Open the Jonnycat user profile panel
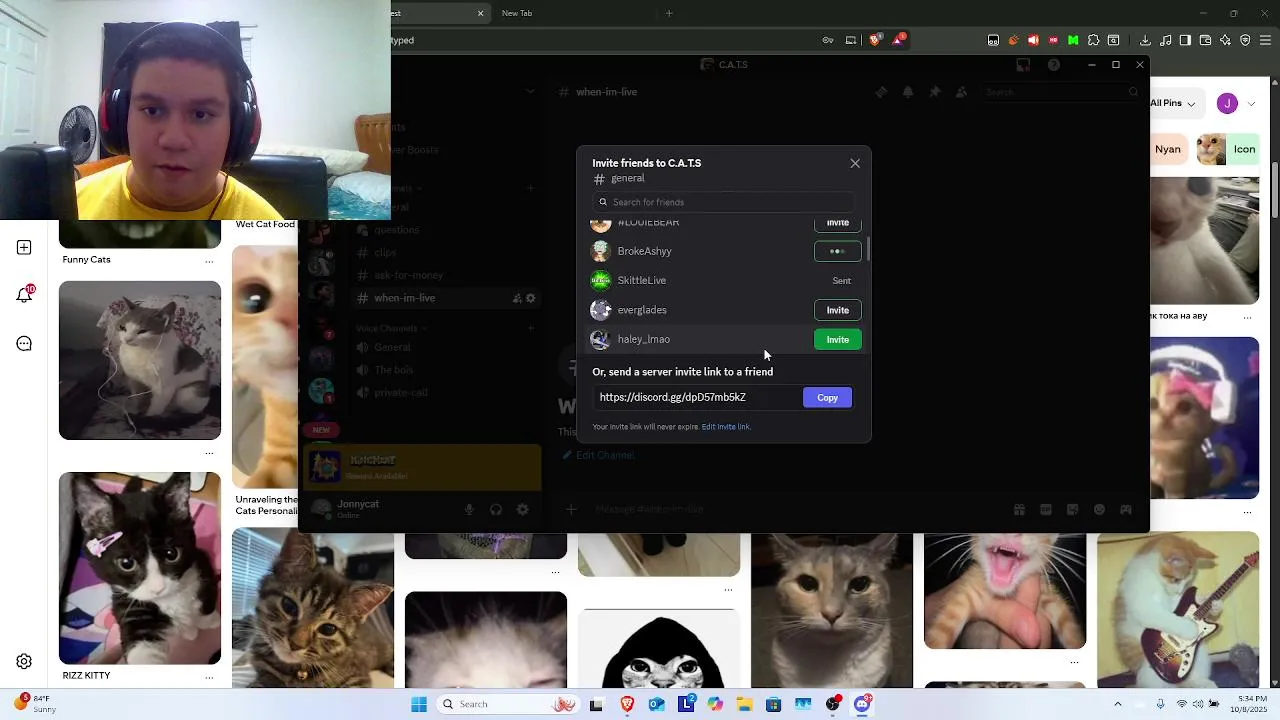1280x720 pixels. pos(356,509)
